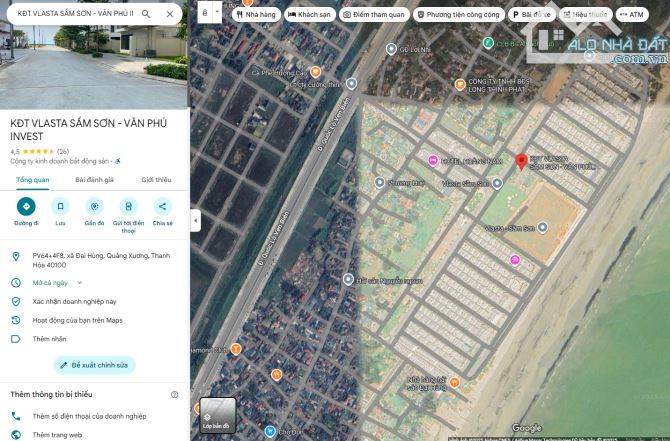
Task: Save the place with the Lưu icon
Action: pyautogui.click(x=60, y=207)
